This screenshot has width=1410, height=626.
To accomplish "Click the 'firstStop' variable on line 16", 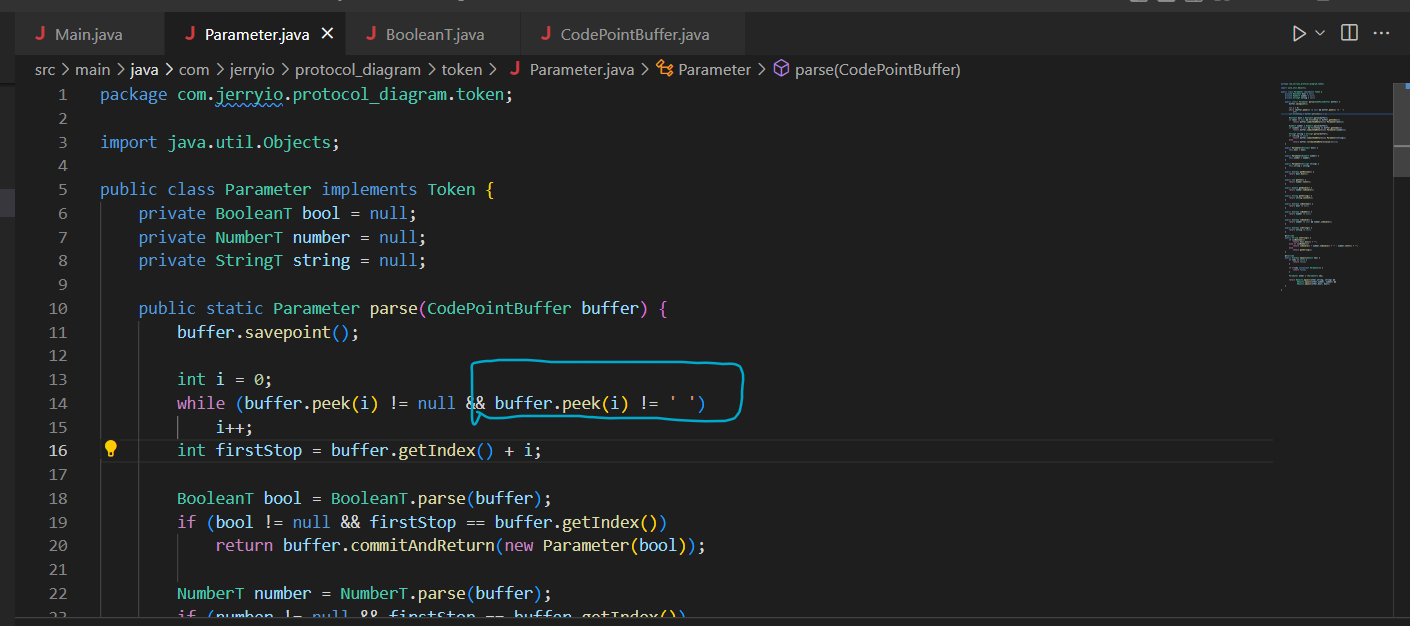I will tap(259, 450).
